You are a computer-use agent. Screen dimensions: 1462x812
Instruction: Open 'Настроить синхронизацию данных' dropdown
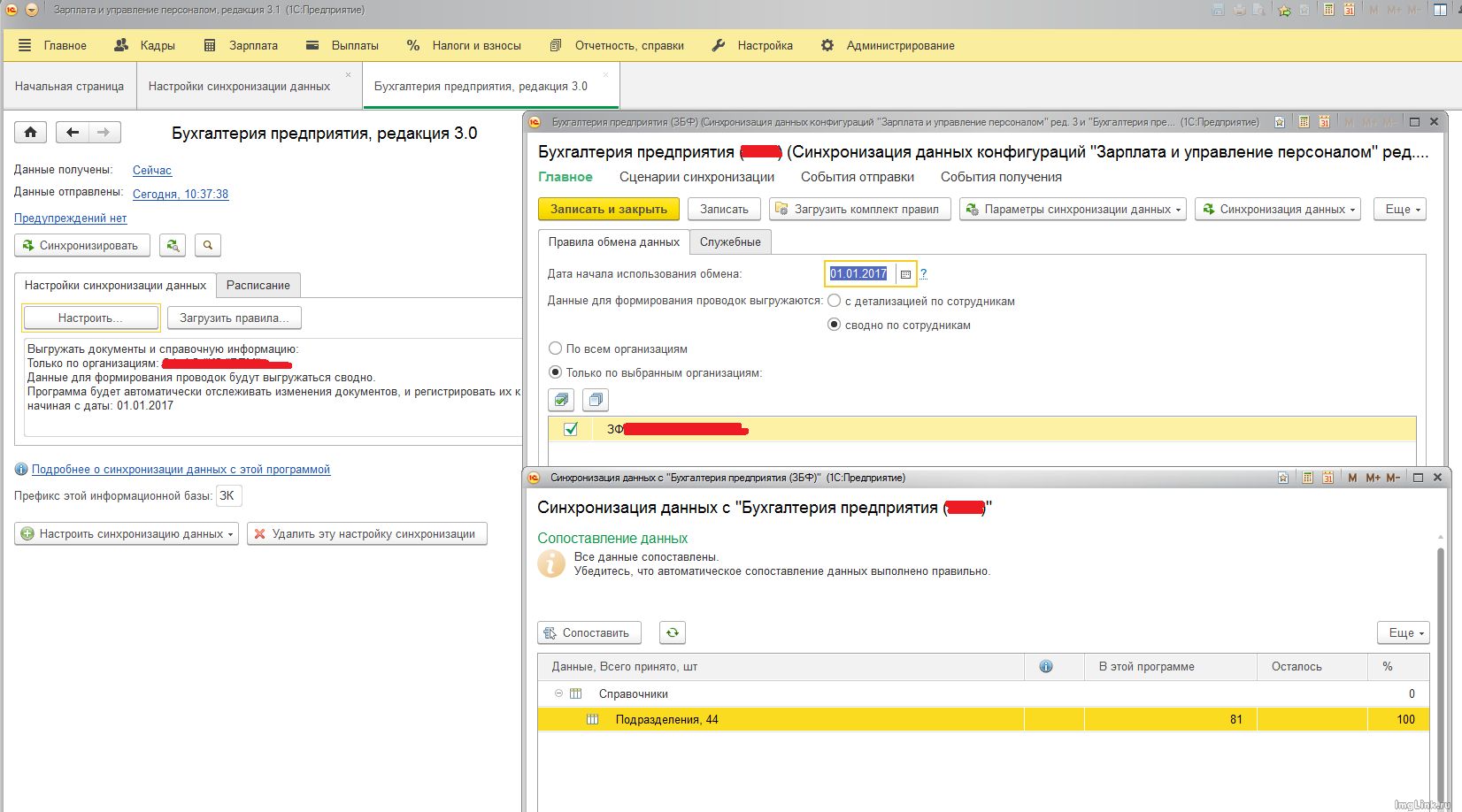click(x=127, y=533)
